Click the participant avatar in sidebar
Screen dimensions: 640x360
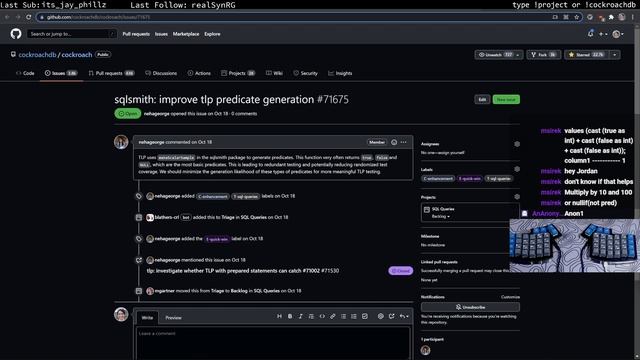[425, 350]
